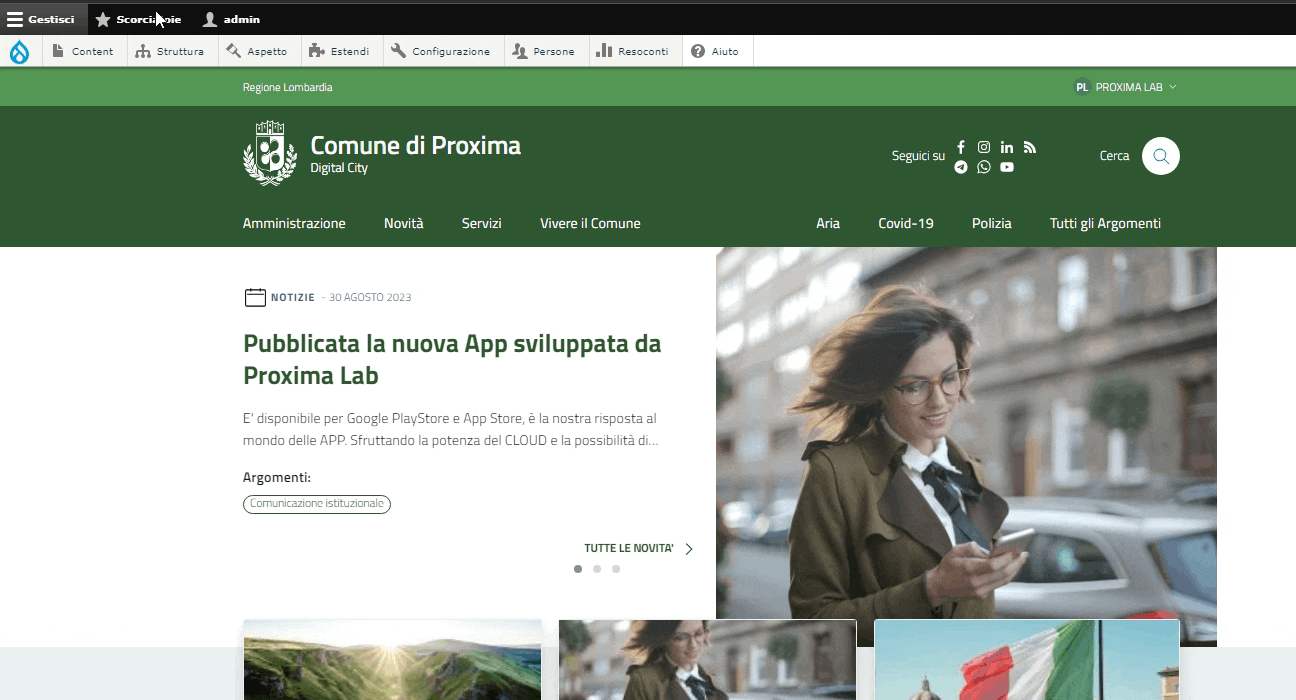The height and width of the screenshot is (700, 1296).
Task: Toggle the Gestisci admin toolbar menu
Action: click(x=42, y=19)
